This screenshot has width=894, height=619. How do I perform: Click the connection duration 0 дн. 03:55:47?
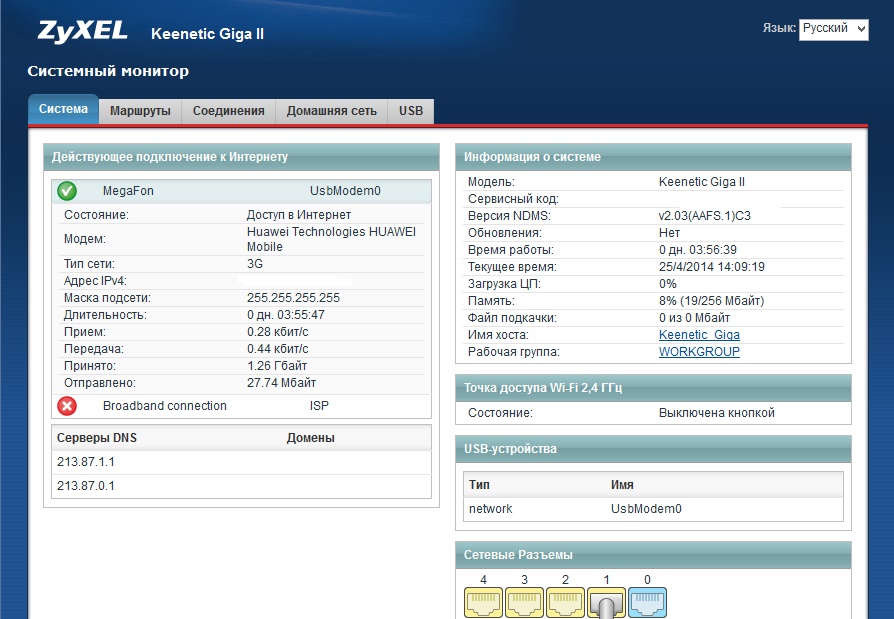pos(286,315)
